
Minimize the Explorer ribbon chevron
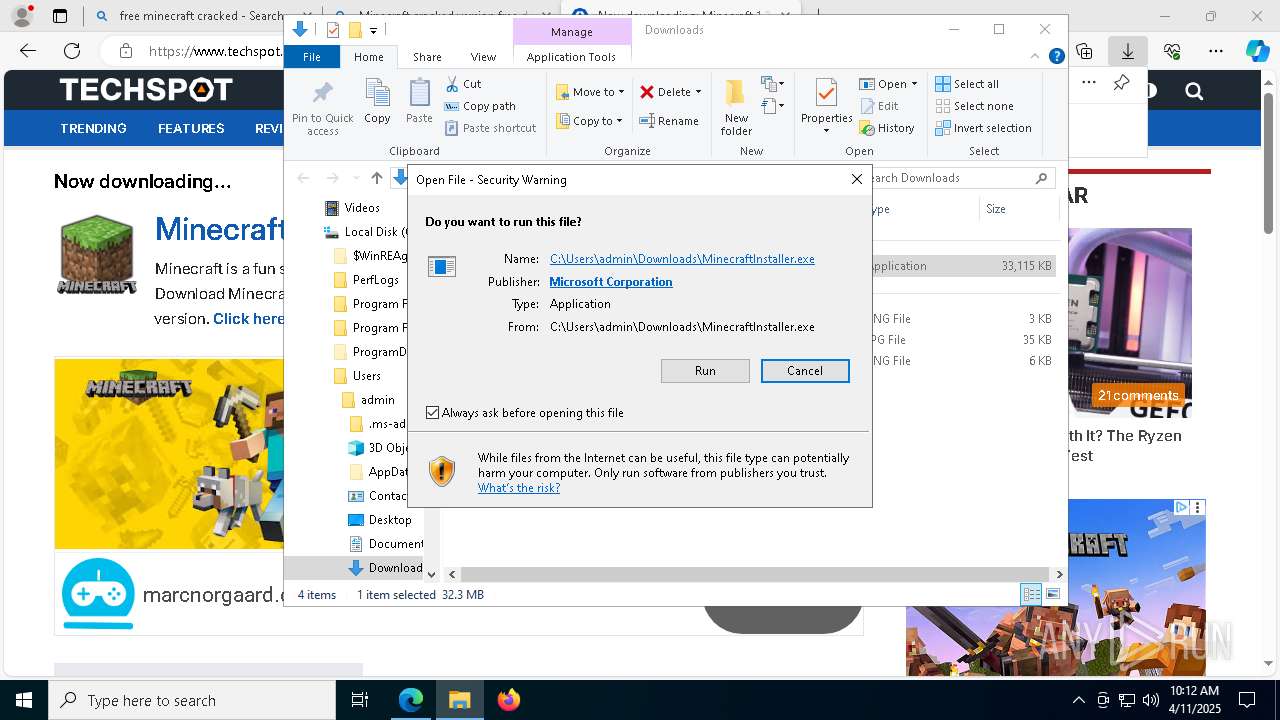[x=1036, y=57]
